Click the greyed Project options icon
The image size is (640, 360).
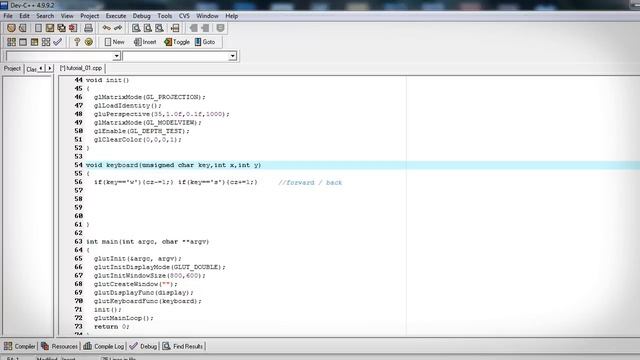(220, 28)
